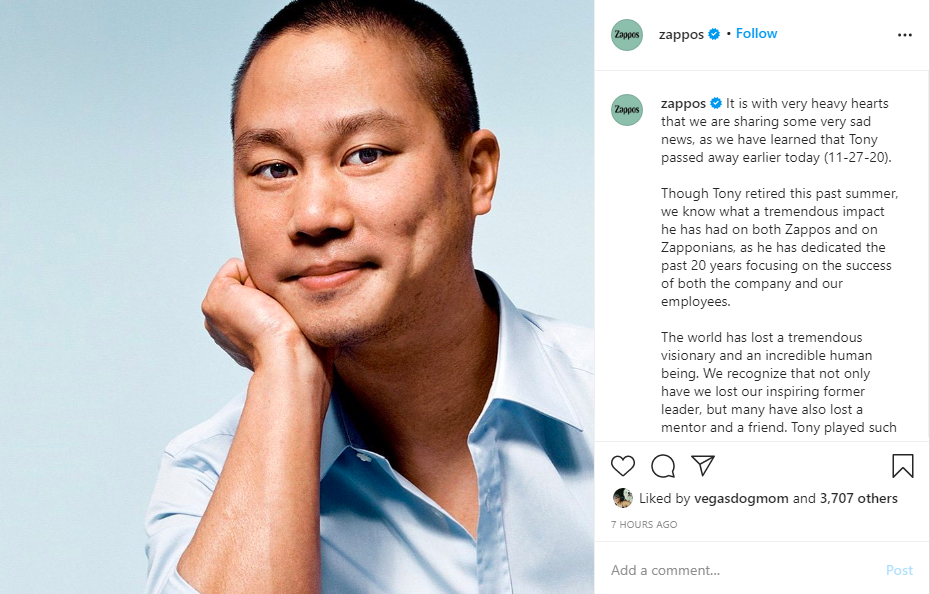
Task: Follow the zappos account
Action: (757, 34)
